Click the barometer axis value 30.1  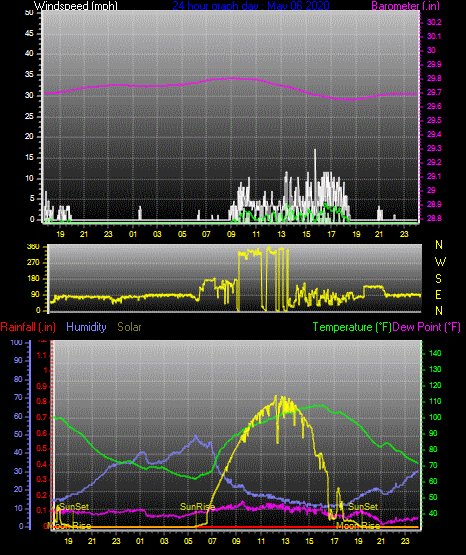434,36
